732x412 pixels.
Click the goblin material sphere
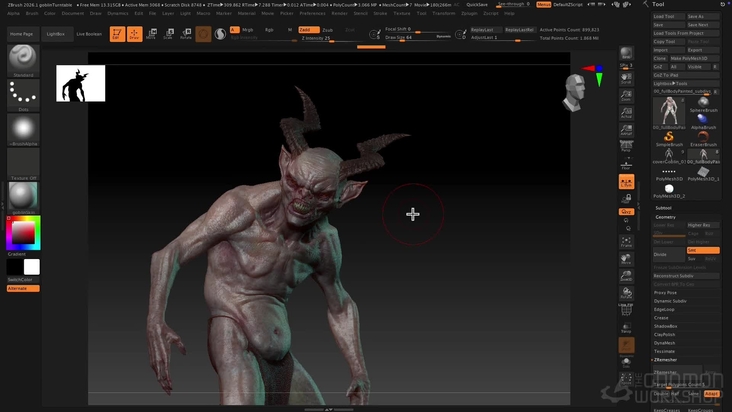(x=23, y=197)
